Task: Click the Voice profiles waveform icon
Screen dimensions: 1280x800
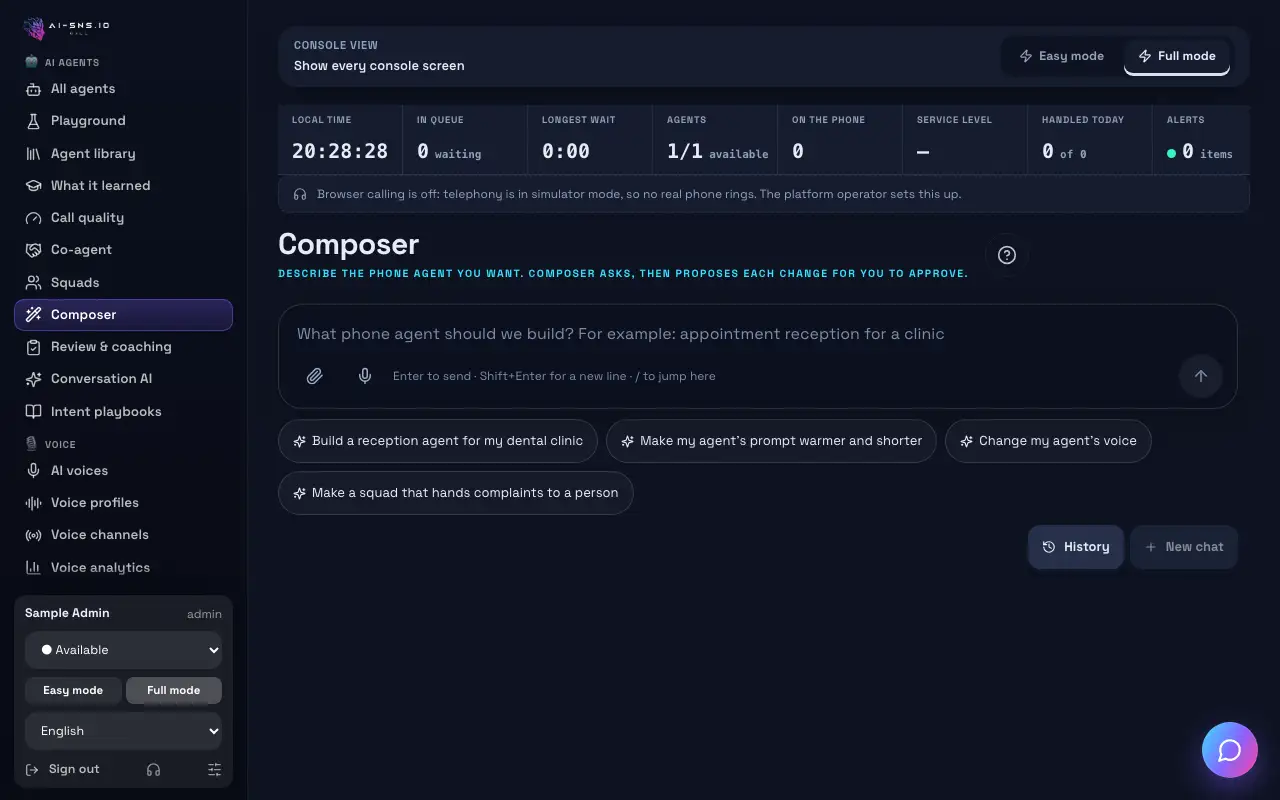Action: pos(33,503)
